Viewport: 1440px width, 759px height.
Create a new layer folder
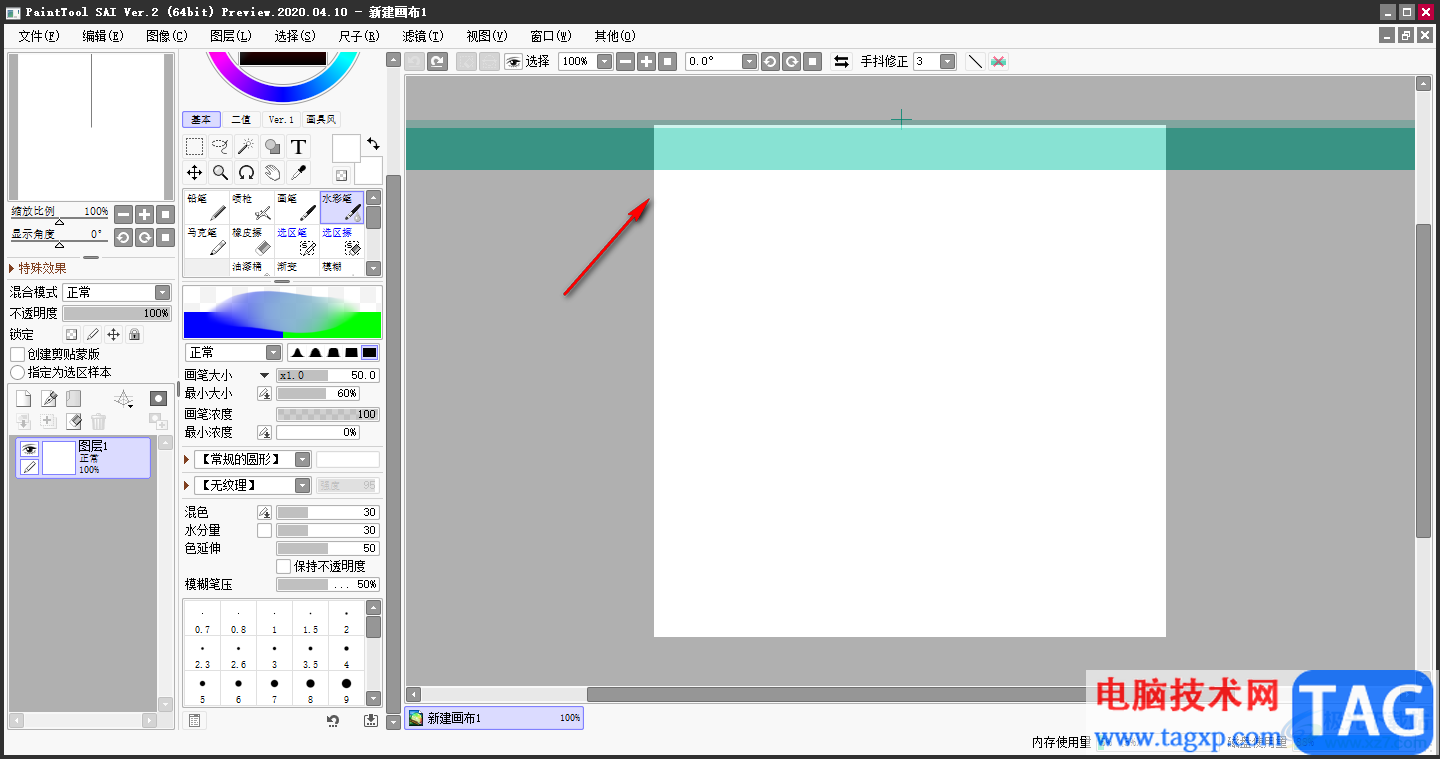(73, 398)
